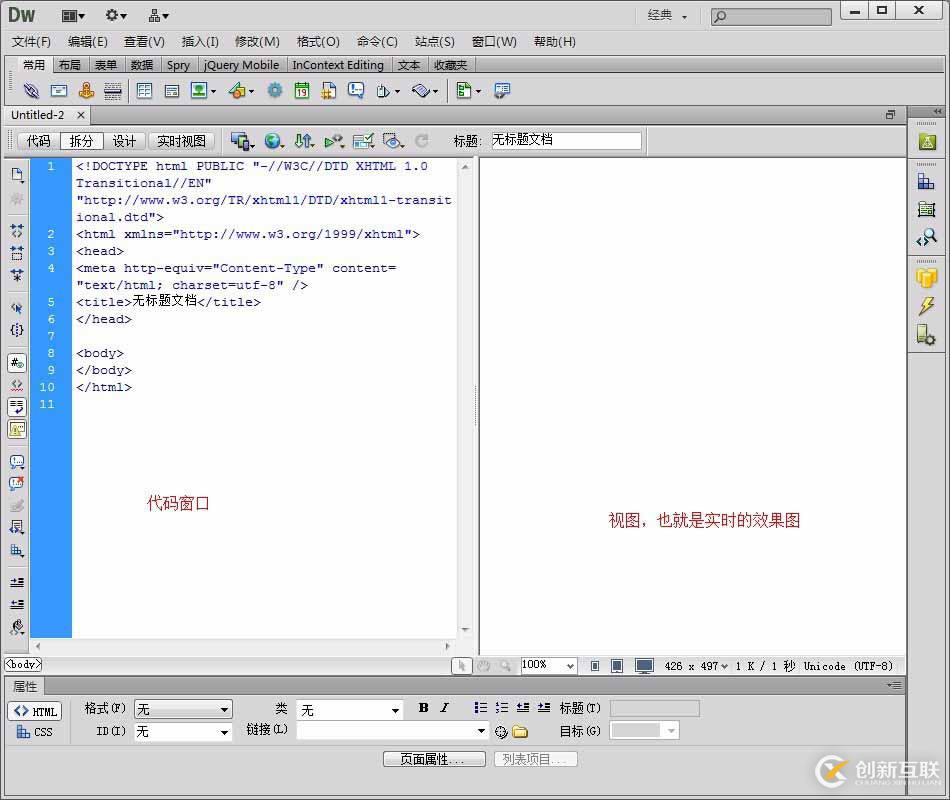This screenshot has width=950, height=800.
Task: Click the 页面属性 button
Action: 433,759
